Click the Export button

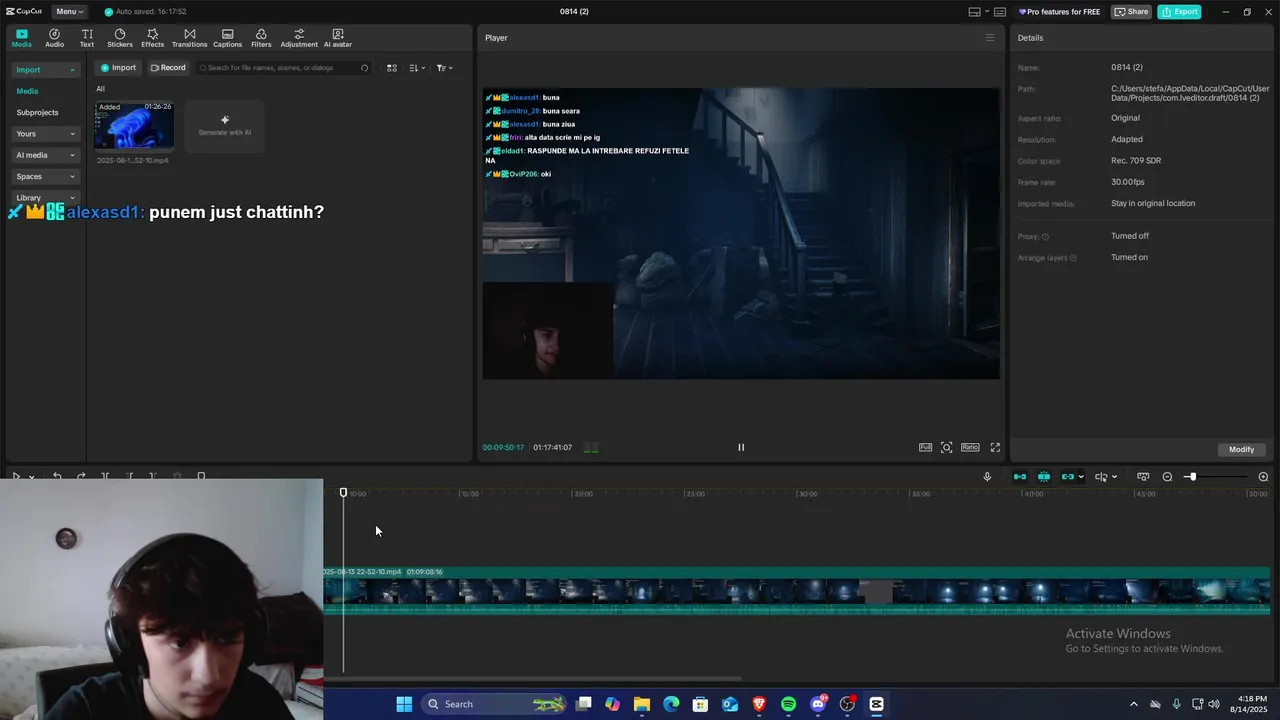[x=1179, y=12]
